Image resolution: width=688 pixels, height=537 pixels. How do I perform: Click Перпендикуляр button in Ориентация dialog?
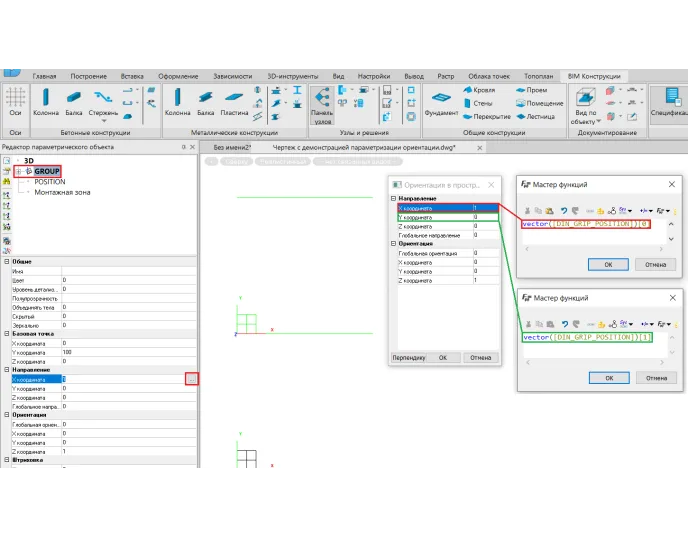pos(408,358)
